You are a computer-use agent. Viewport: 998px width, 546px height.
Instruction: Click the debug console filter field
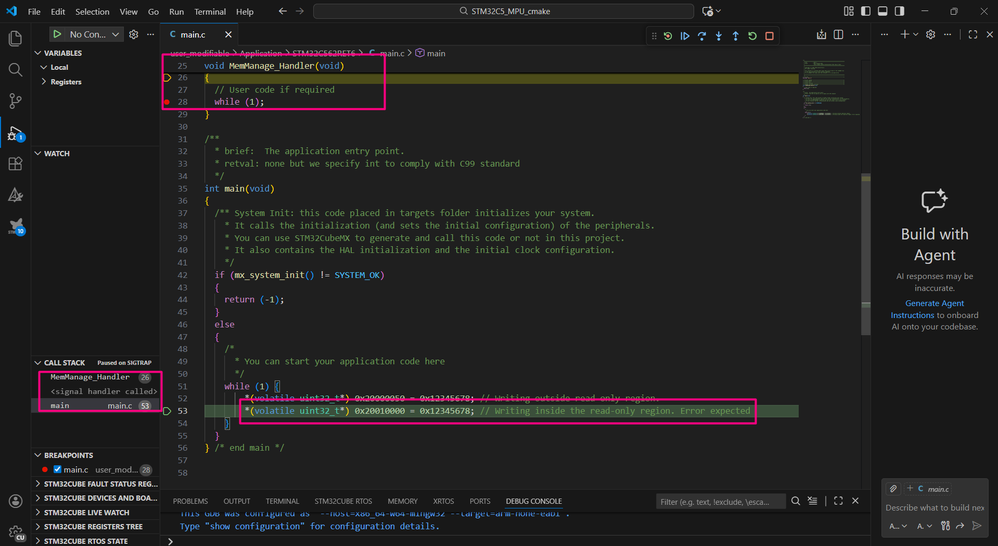720,501
